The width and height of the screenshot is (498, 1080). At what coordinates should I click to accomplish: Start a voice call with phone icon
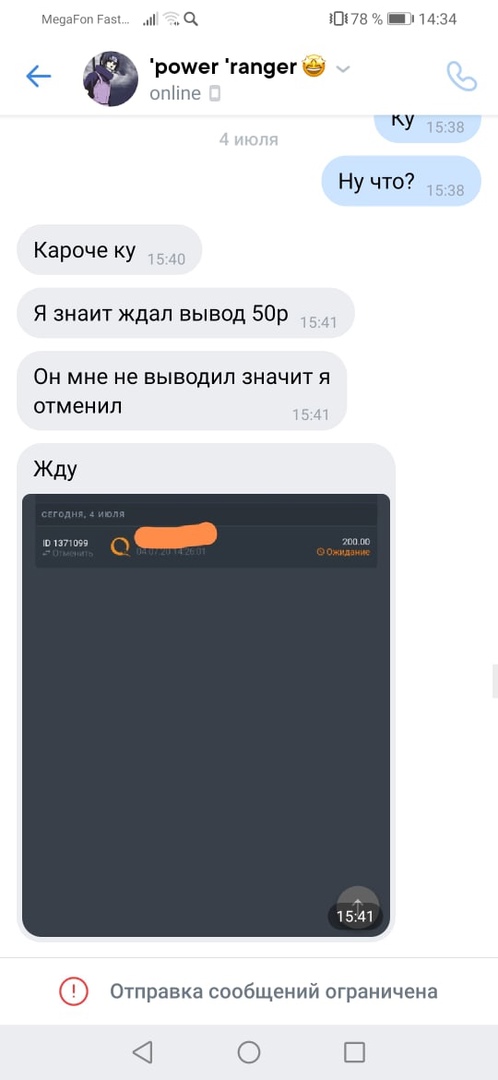pyautogui.click(x=461, y=76)
